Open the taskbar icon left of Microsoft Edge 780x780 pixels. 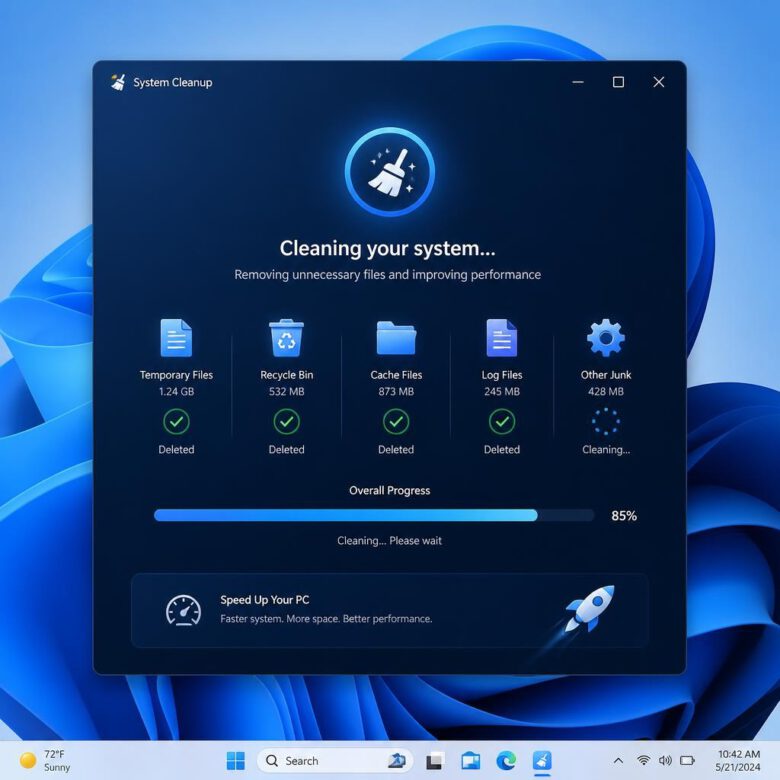pyautogui.click(x=470, y=761)
